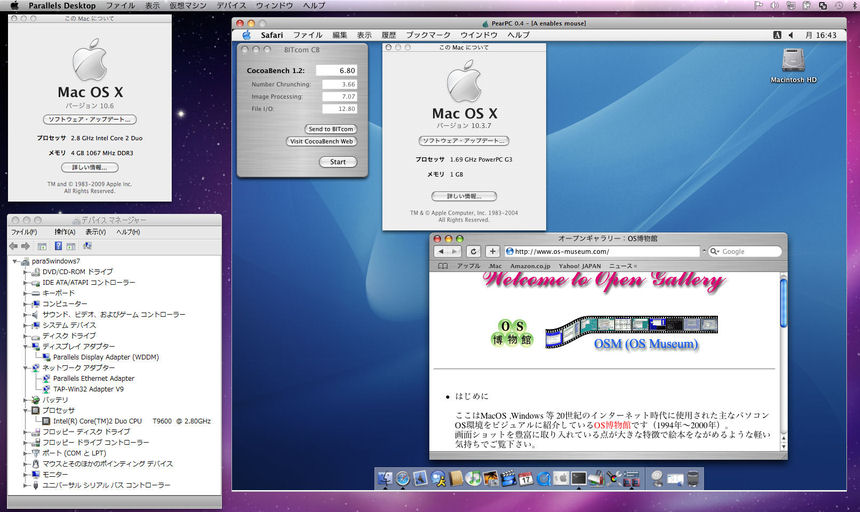This screenshot has width=860, height=512.
Task: Add bookmark with the plus button
Action: pos(493,251)
